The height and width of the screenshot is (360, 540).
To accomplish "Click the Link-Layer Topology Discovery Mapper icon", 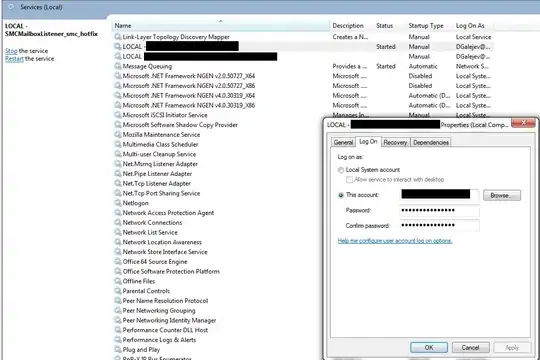I will pos(118,37).
